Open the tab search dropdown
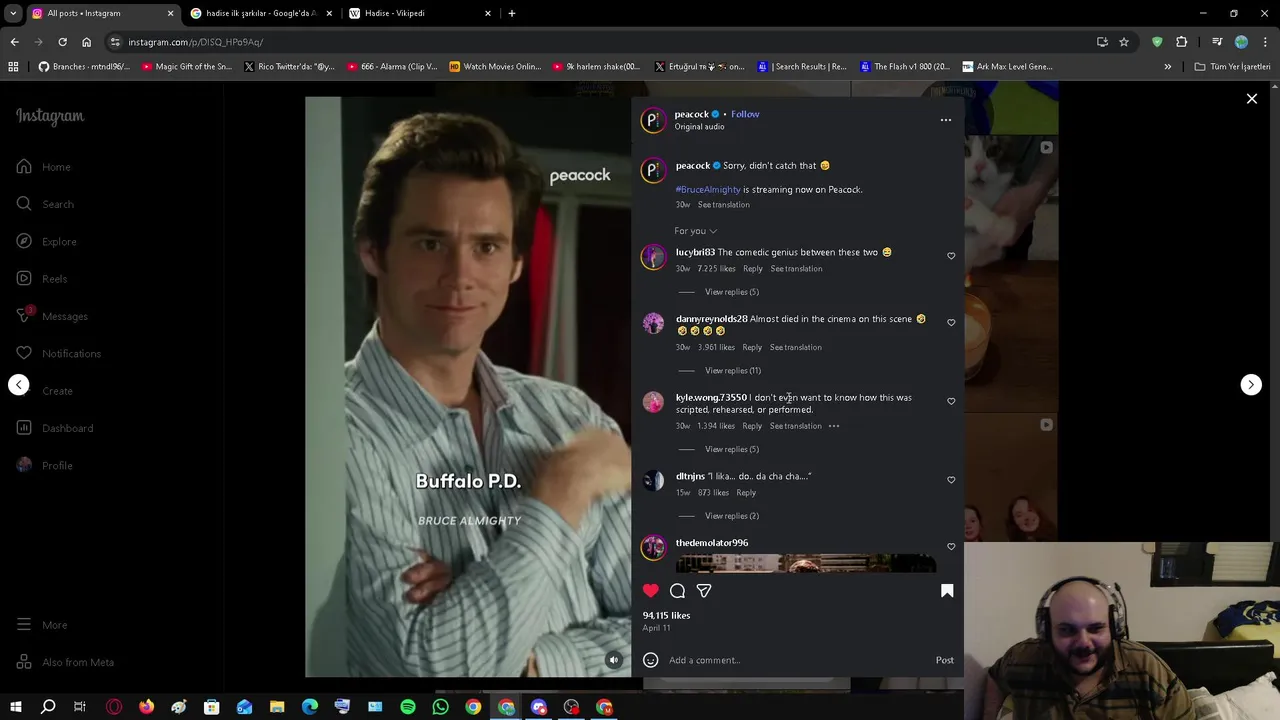 [13, 14]
